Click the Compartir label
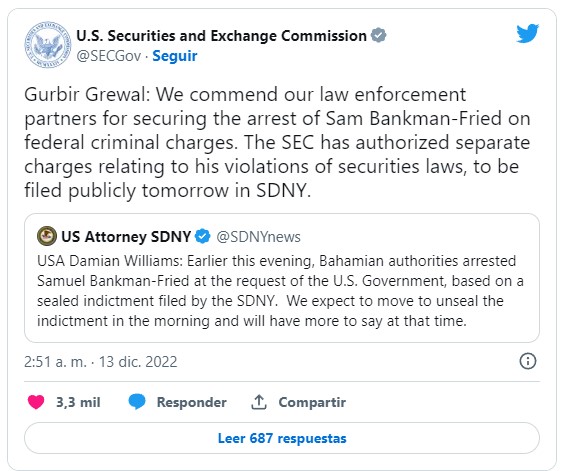Screen dimensions: 567x471 tap(312, 402)
